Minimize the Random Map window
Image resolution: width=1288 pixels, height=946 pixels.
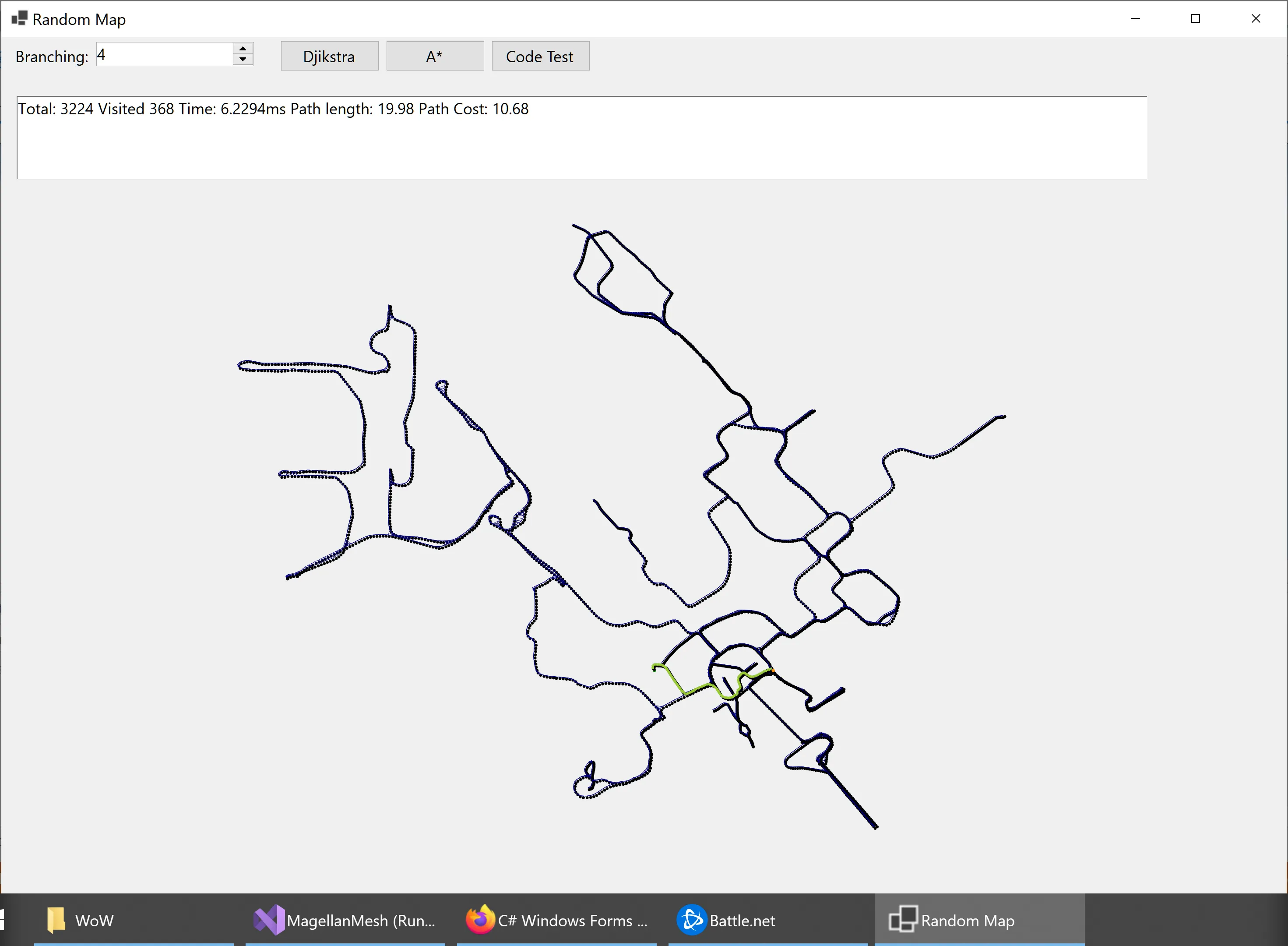pos(1136,18)
